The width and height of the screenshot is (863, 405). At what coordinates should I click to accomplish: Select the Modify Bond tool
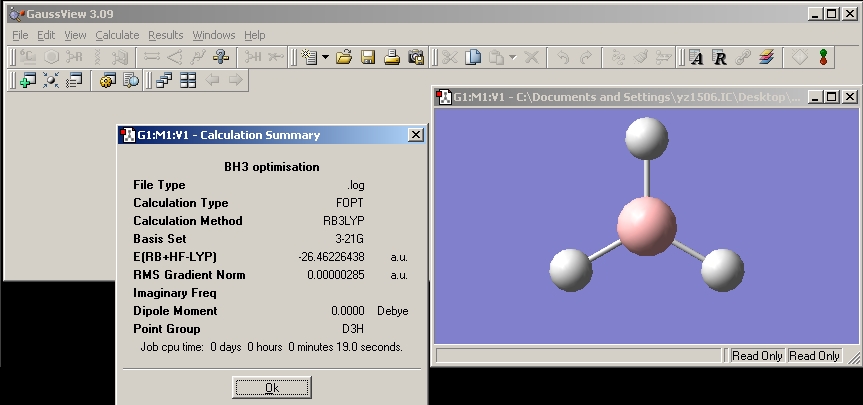[x=151, y=57]
